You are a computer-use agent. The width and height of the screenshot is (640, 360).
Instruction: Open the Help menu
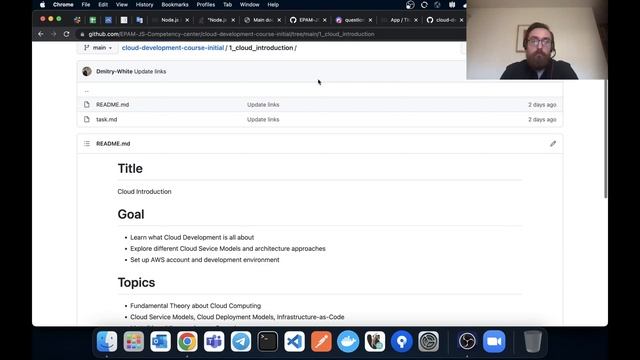coord(273,5)
